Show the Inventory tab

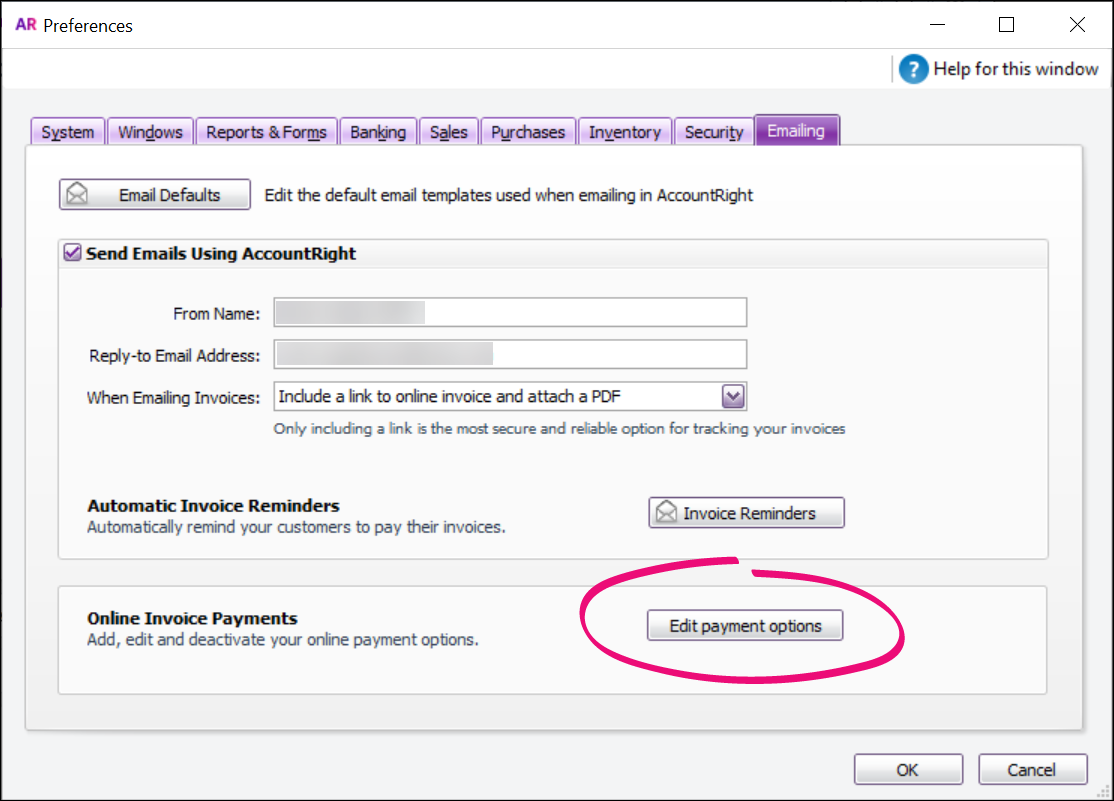point(624,132)
